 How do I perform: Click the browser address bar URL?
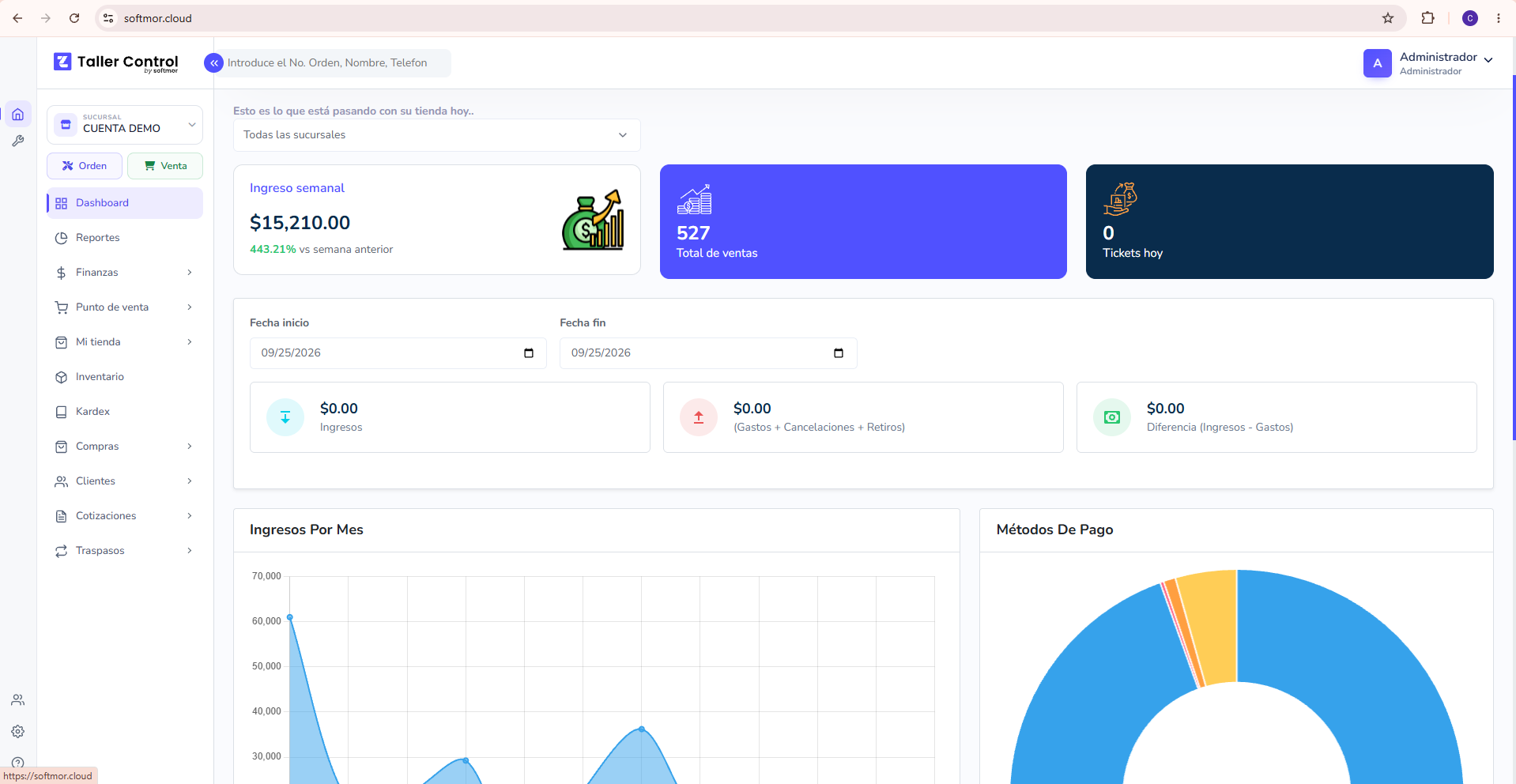pos(158,18)
